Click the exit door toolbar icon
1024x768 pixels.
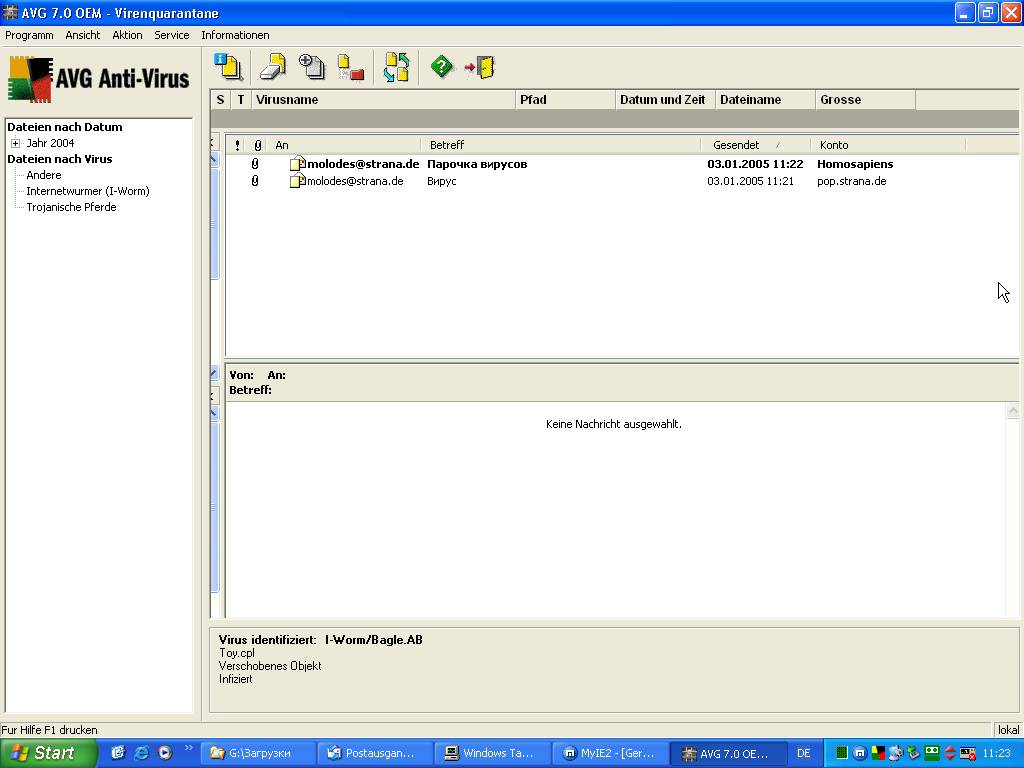coord(480,67)
